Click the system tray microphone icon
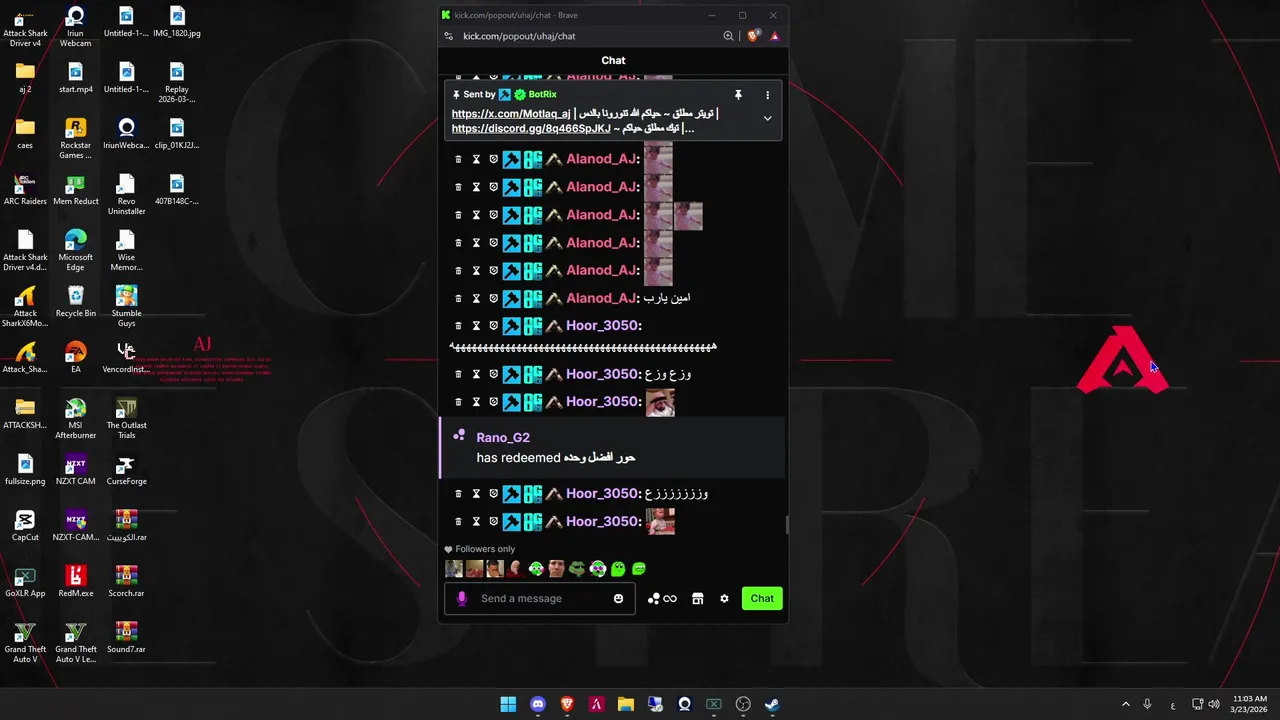This screenshot has height=720, width=1280. [x=1147, y=704]
